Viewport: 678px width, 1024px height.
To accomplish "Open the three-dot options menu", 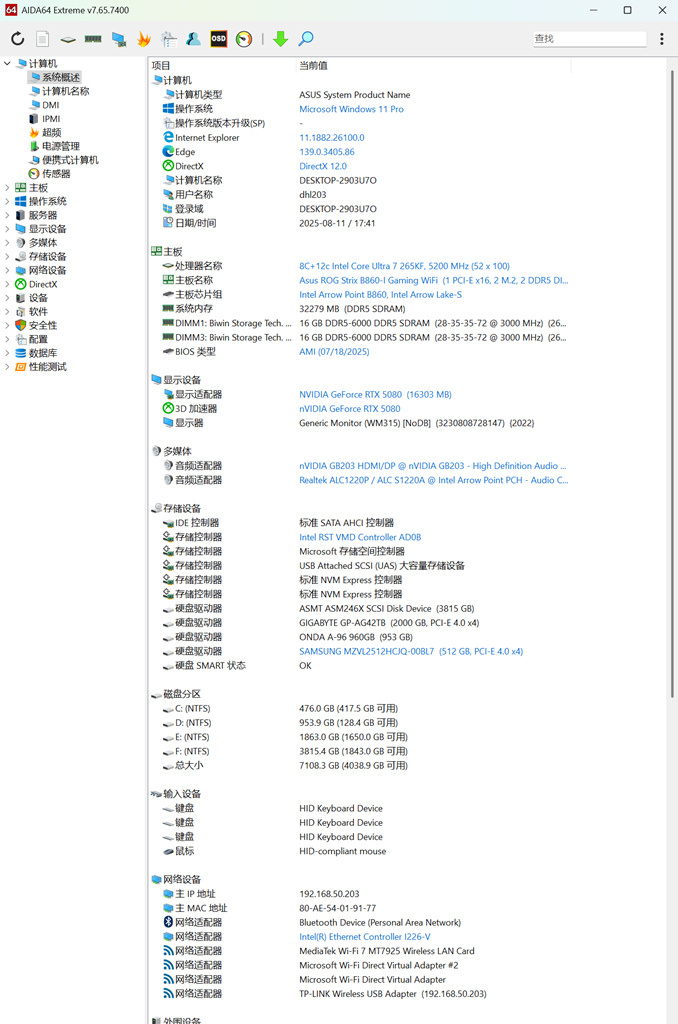I will pos(662,39).
